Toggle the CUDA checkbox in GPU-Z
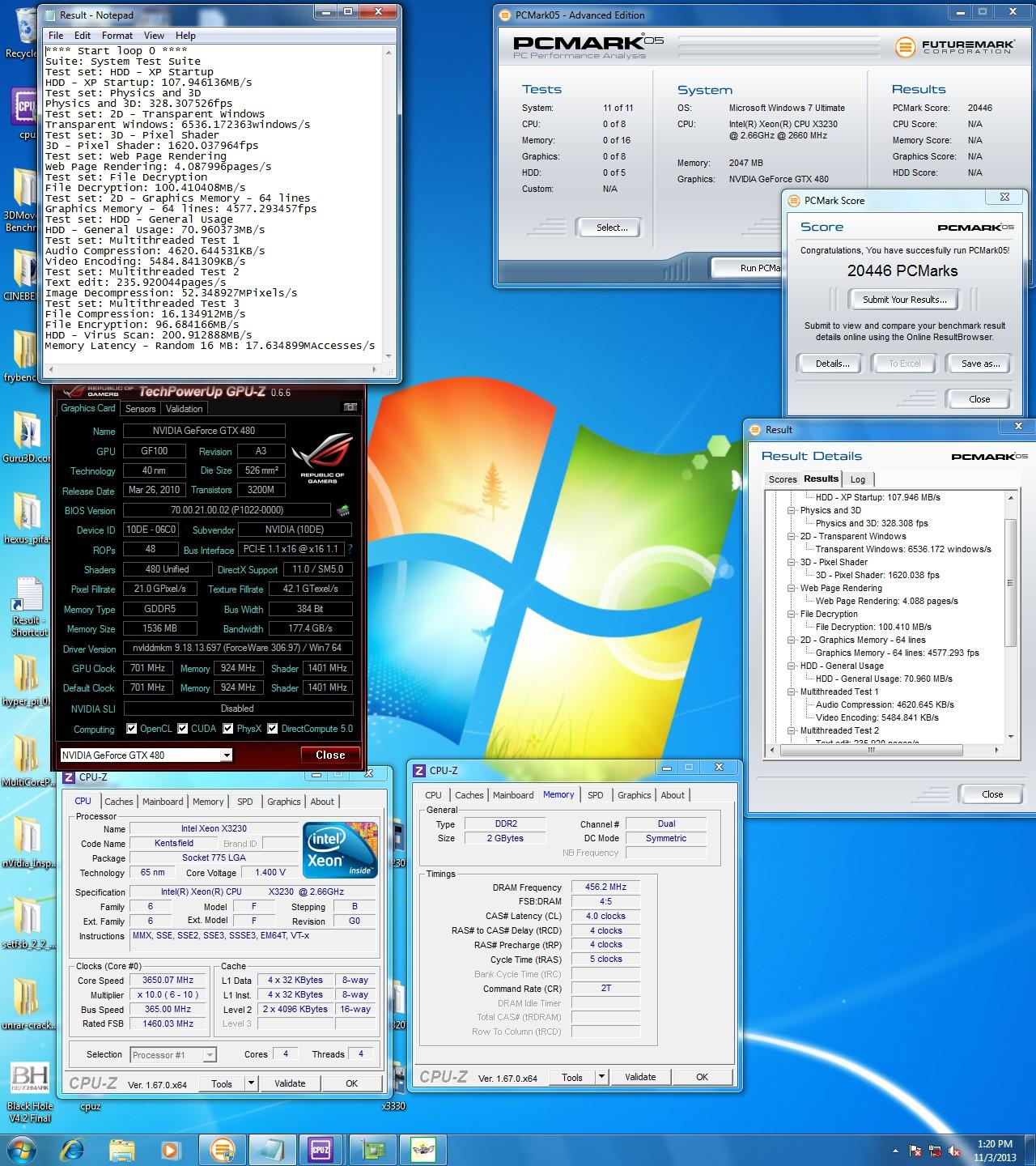The image size is (1036, 1166). pyautogui.click(x=182, y=729)
